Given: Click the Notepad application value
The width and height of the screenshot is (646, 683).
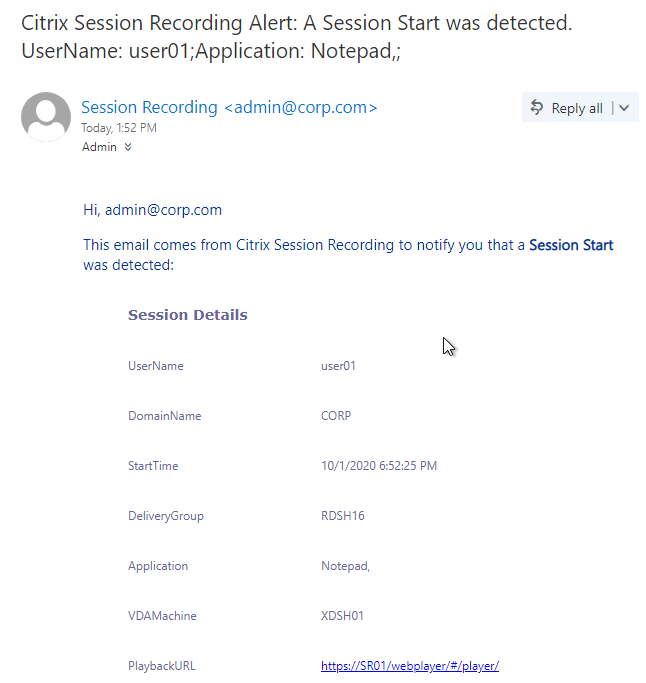Looking at the screenshot, I should tap(345, 566).
